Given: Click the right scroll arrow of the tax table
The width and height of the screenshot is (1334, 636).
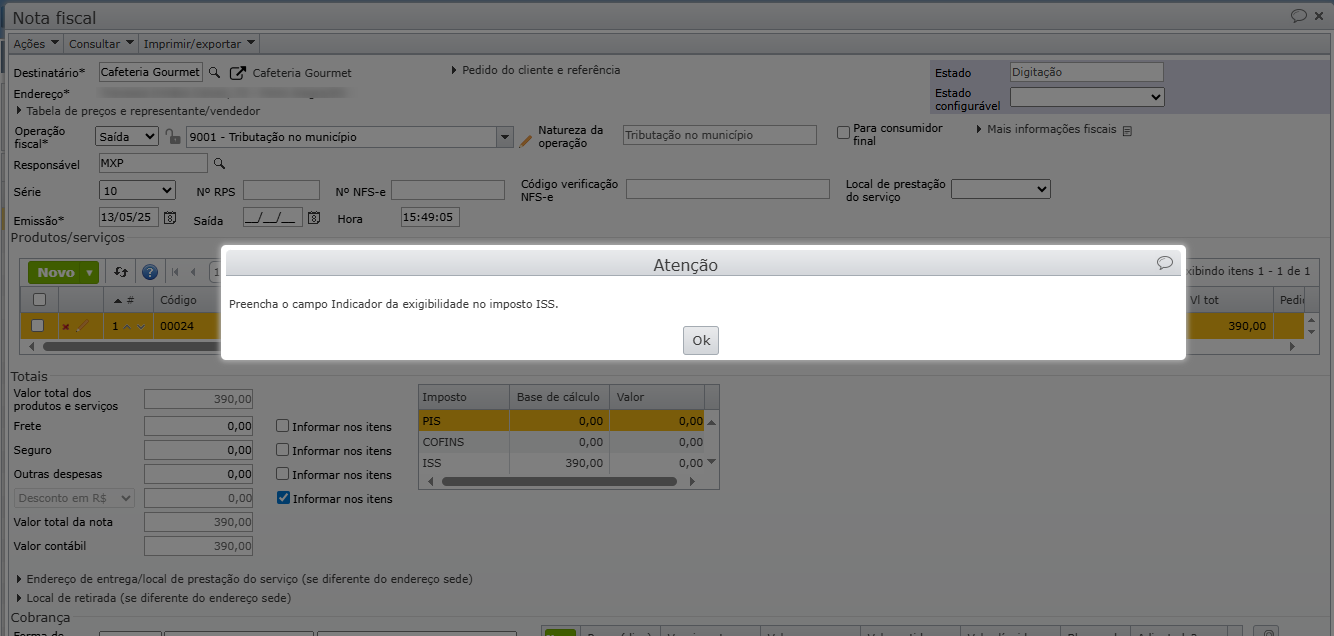Looking at the screenshot, I should point(692,481).
